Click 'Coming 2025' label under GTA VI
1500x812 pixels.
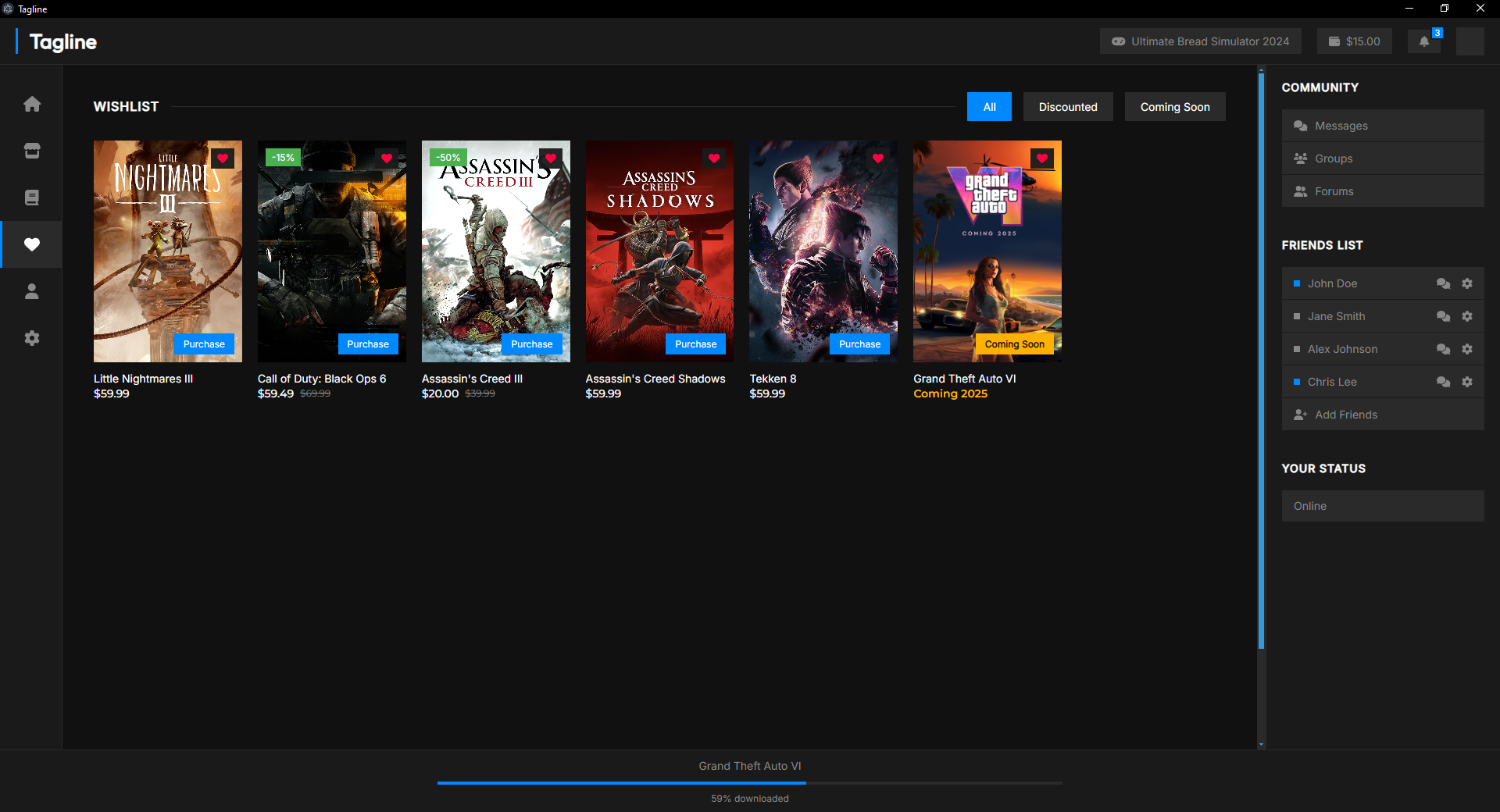(x=950, y=394)
